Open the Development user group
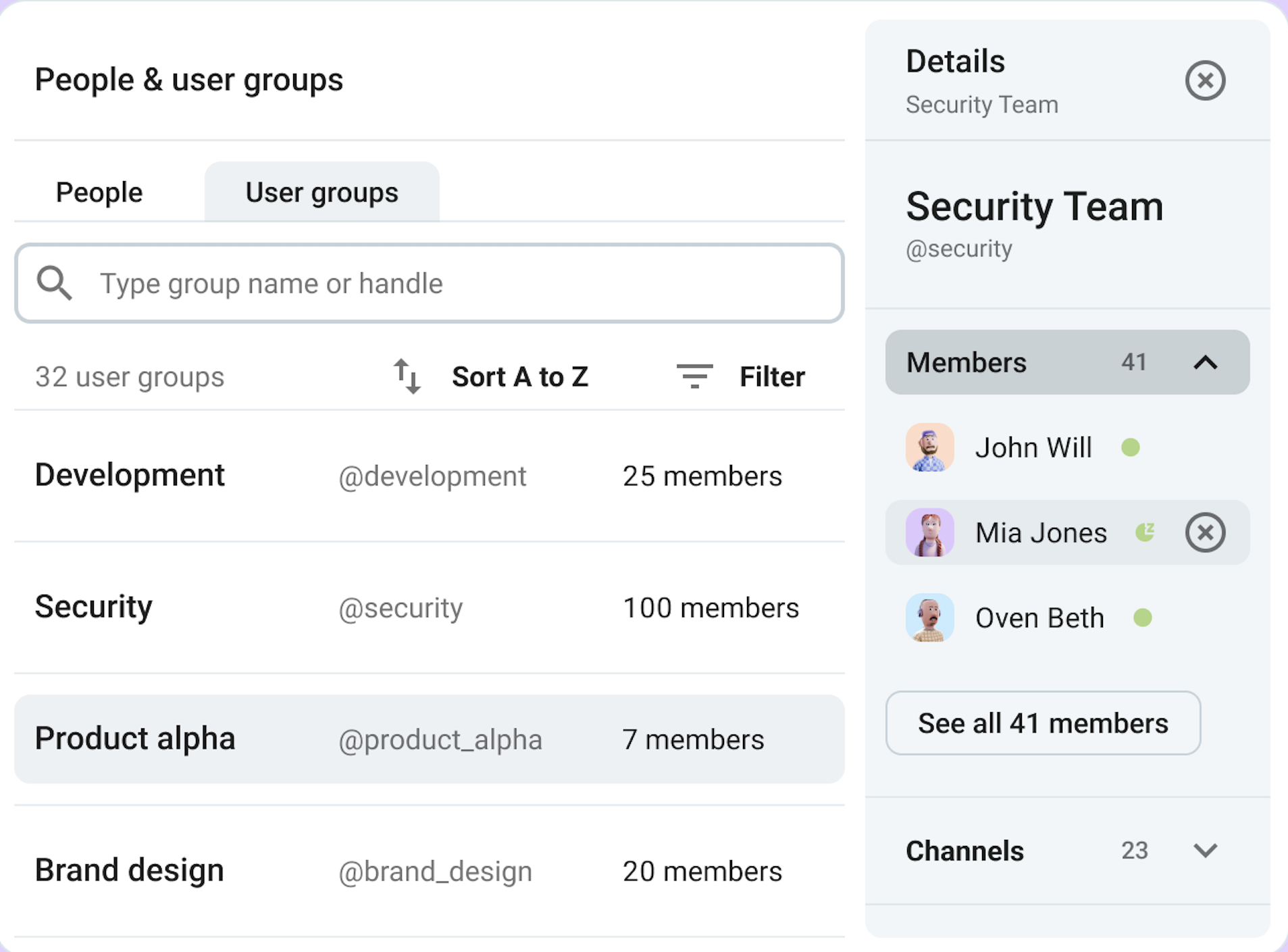The width and height of the screenshot is (1288, 952). point(429,476)
